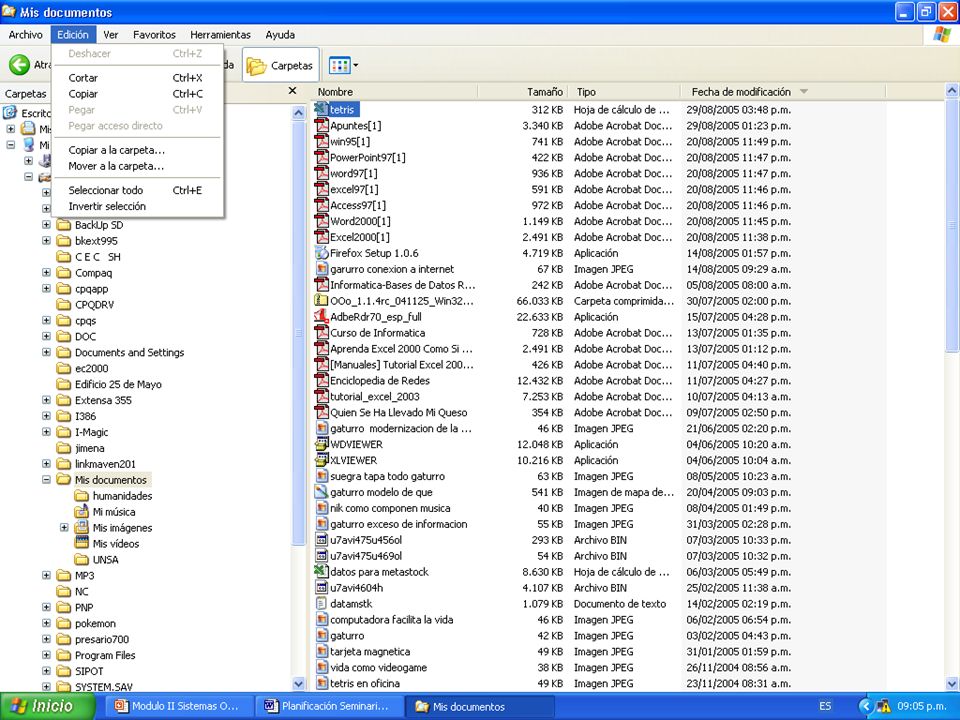960x720 pixels.
Task: Sort by Fecha de modificación column header
Action: coord(783,92)
